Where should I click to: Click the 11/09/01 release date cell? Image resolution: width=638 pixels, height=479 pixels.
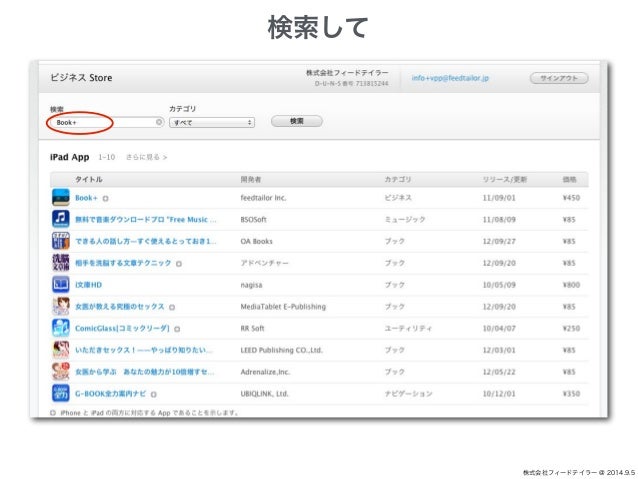click(x=499, y=198)
